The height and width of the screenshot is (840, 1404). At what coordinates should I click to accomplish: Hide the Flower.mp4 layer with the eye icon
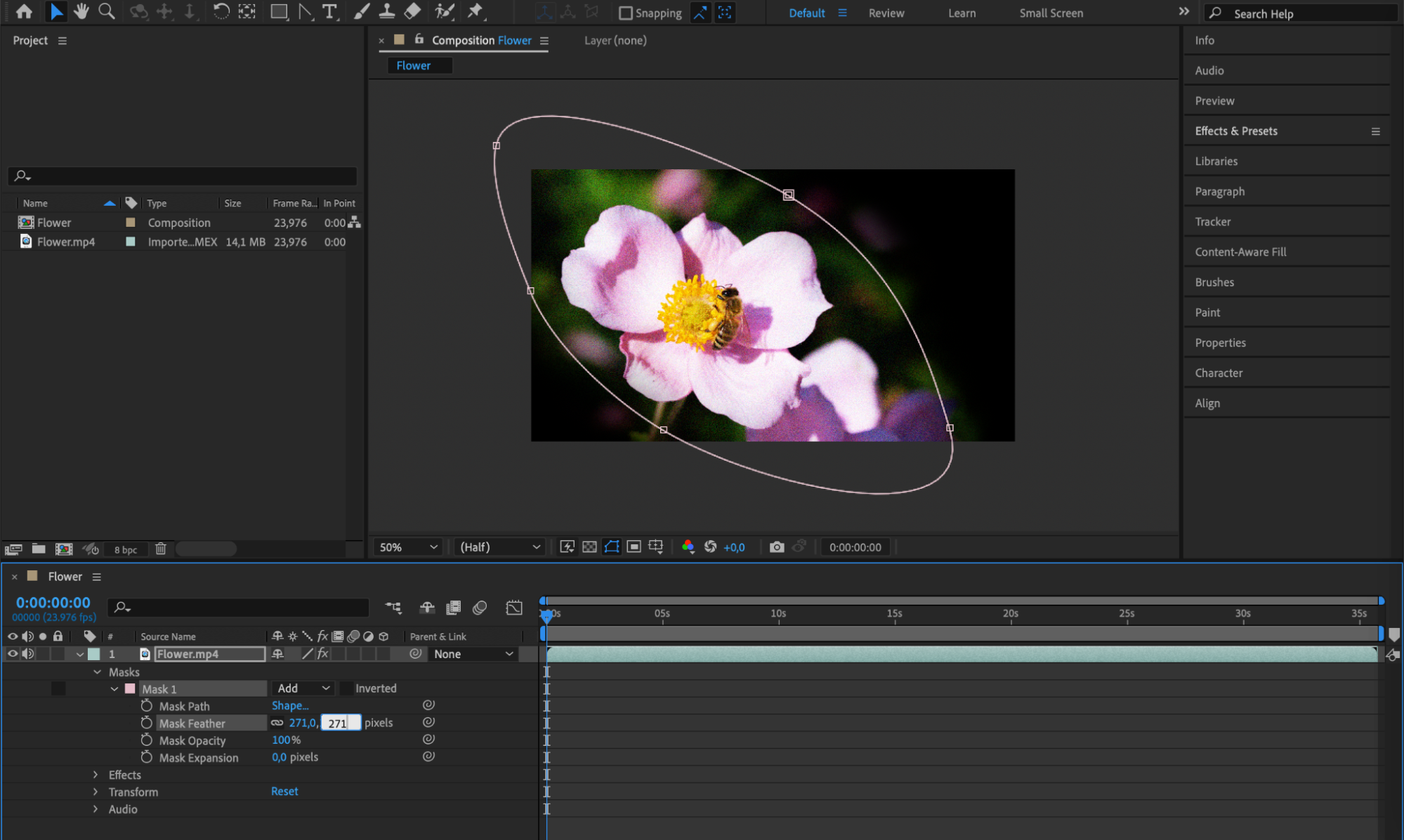pyautogui.click(x=12, y=654)
